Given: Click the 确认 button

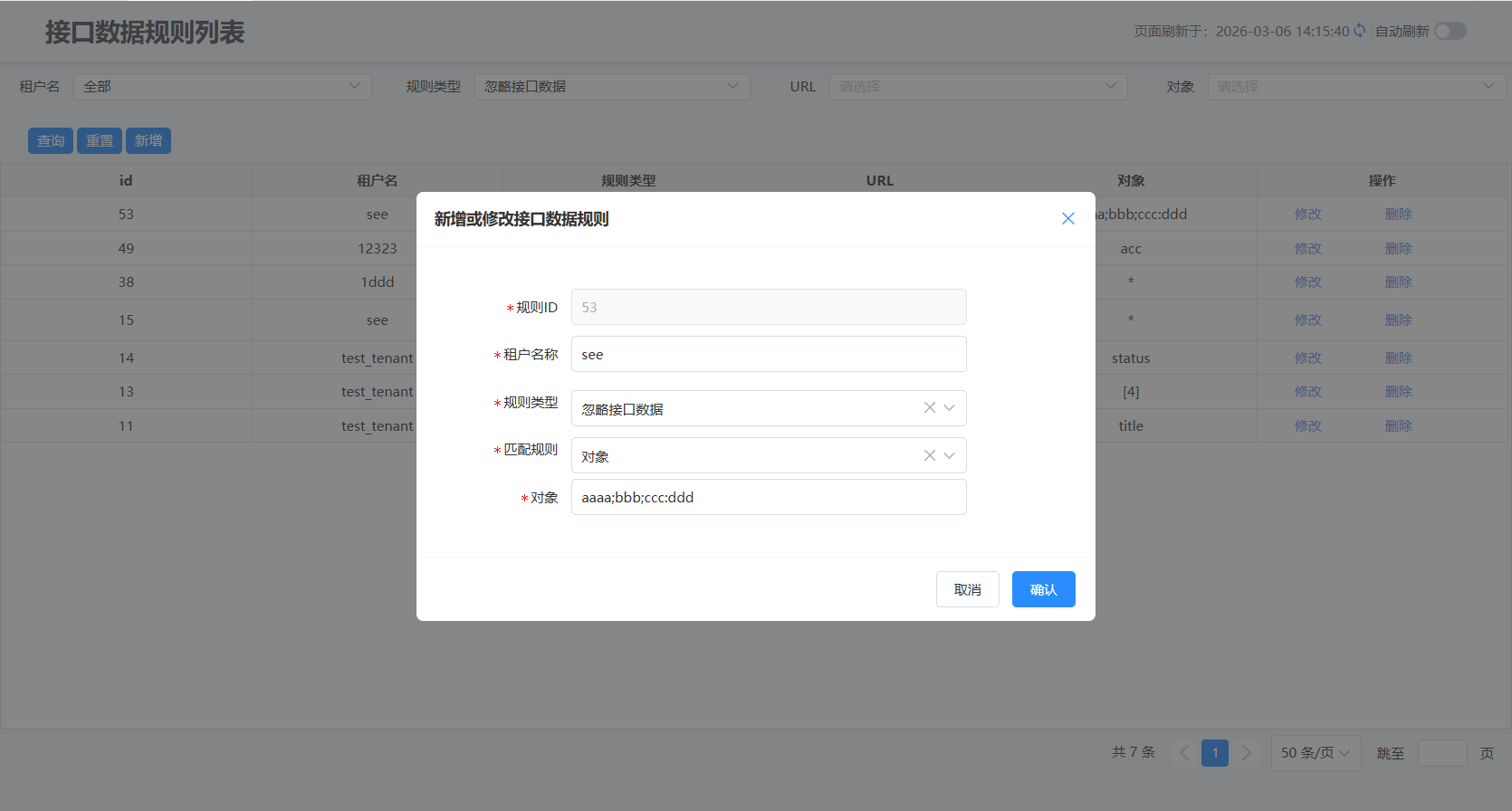Looking at the screenshot, I should pyautogui.click(x=1043, y=589).
